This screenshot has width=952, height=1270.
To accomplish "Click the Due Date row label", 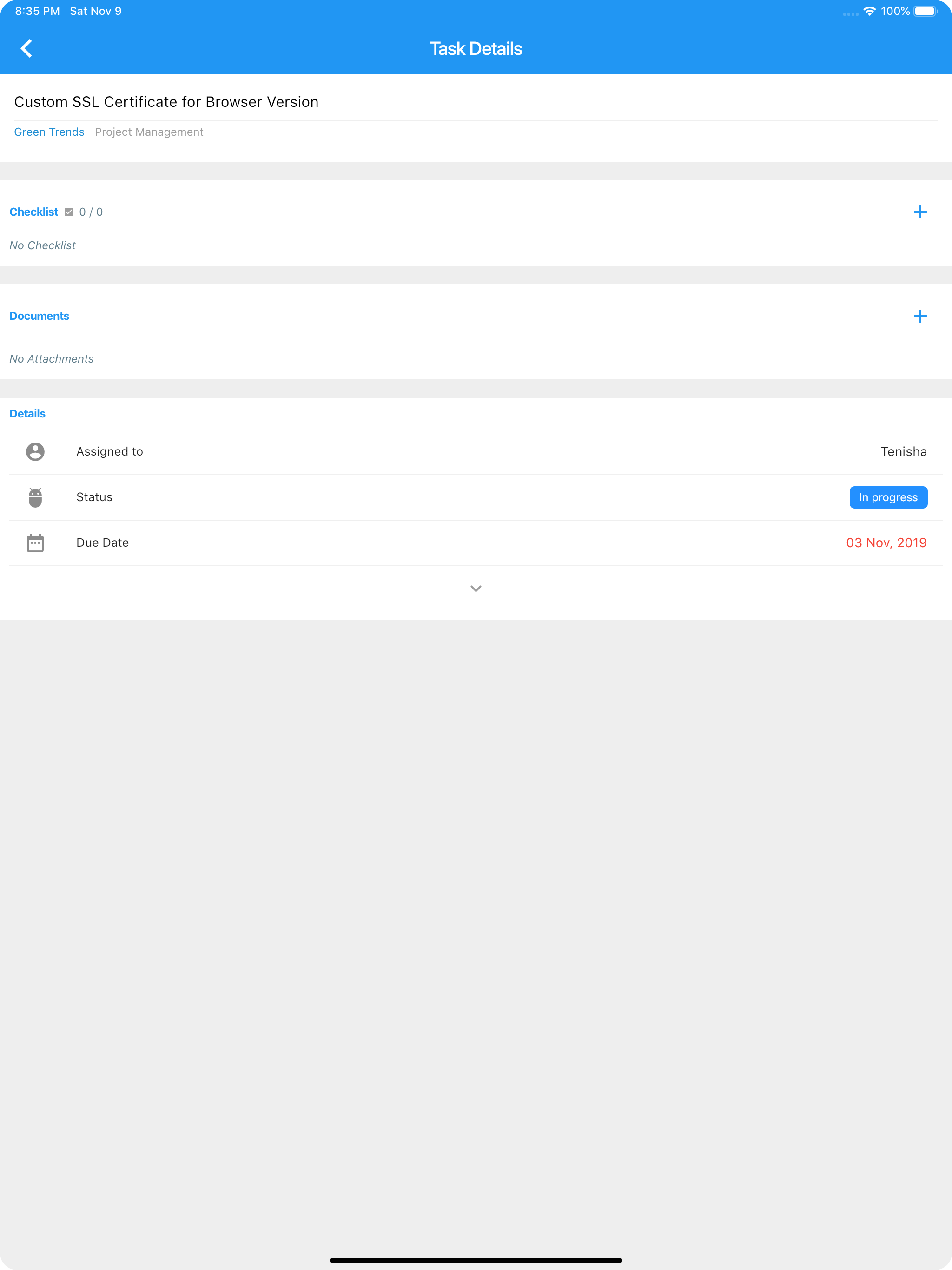I will 102,542.
